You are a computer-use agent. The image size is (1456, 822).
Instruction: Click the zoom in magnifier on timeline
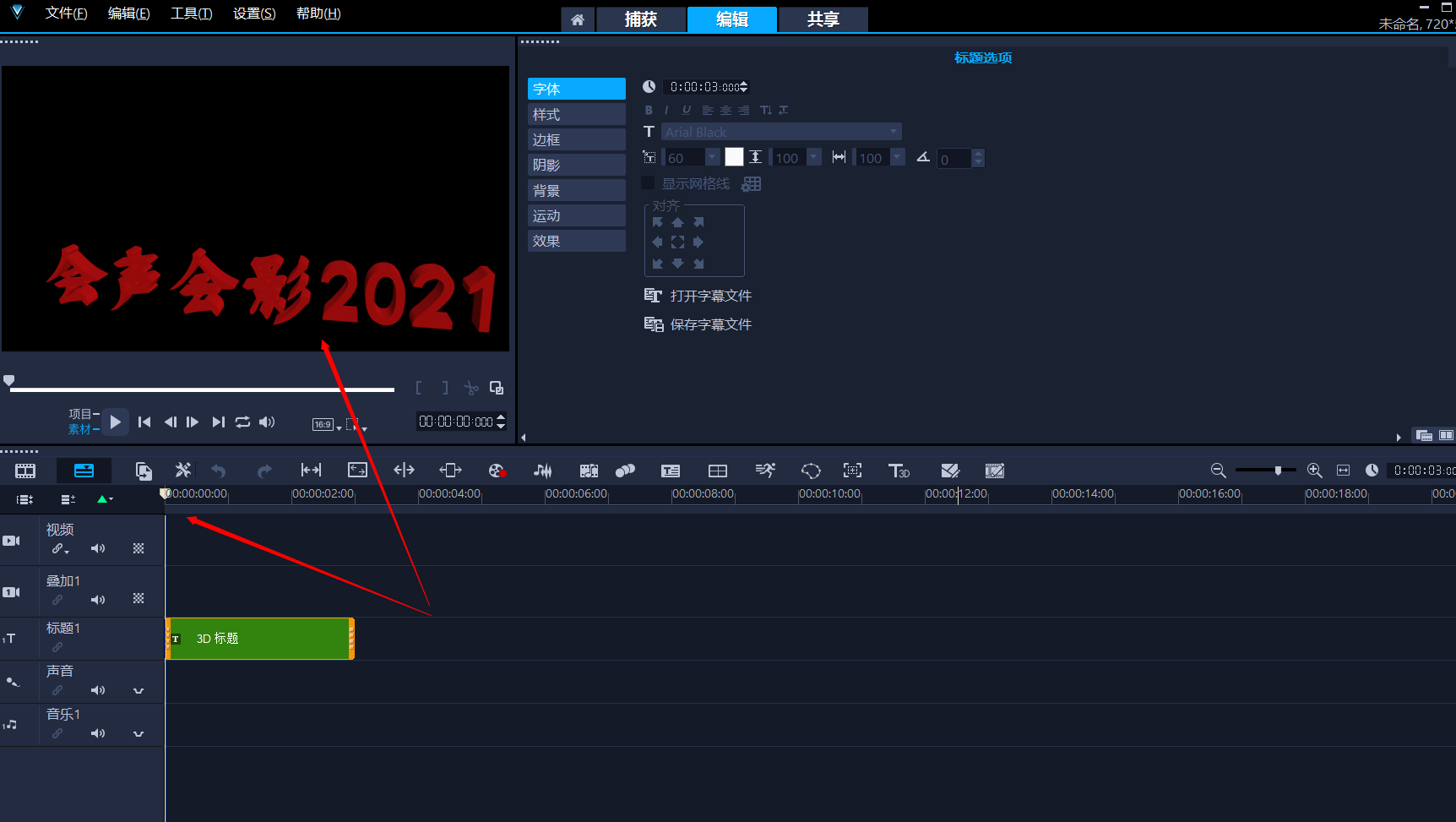click(1314, 471)
